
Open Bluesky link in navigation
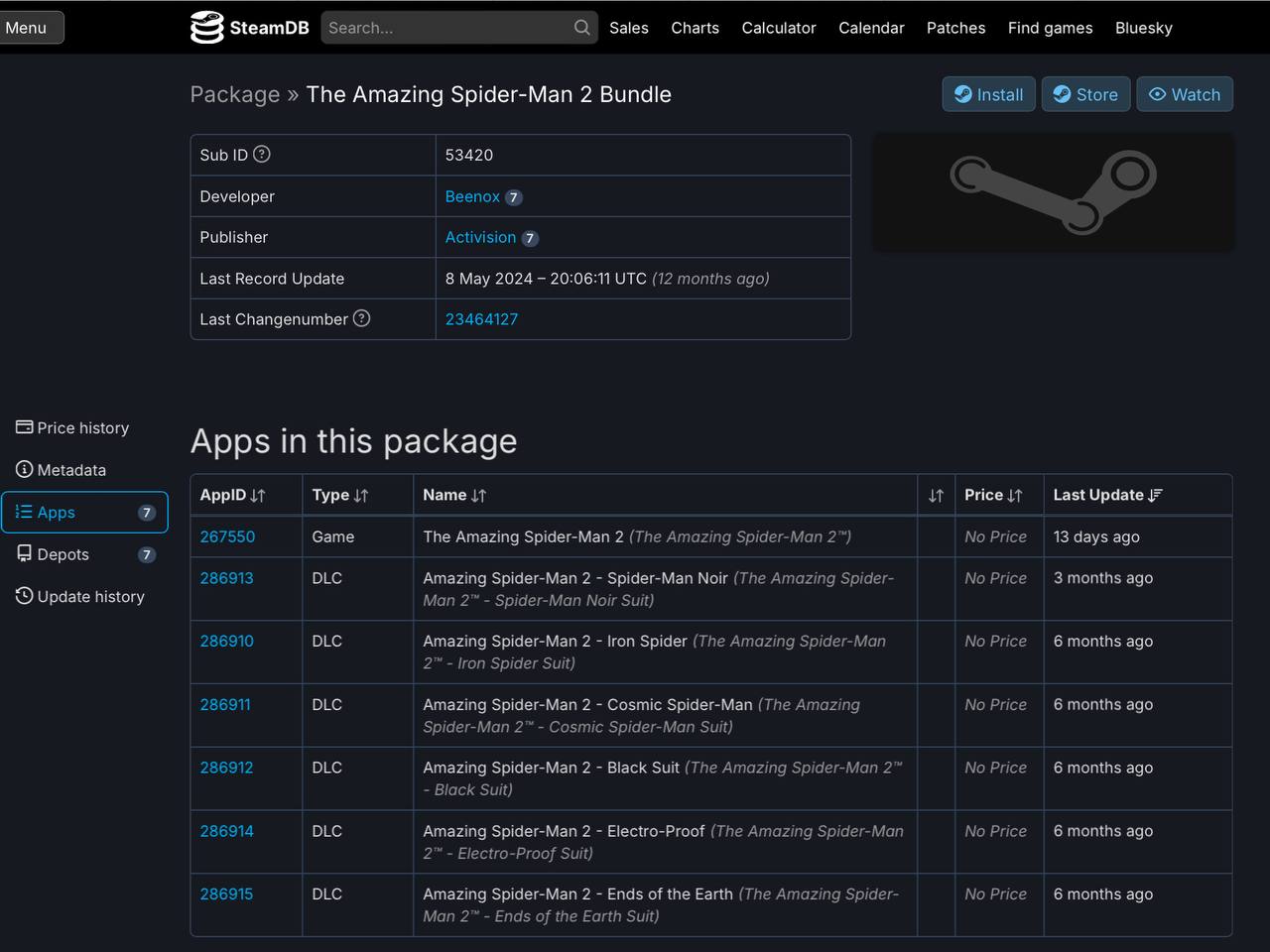click(1144, 28)
